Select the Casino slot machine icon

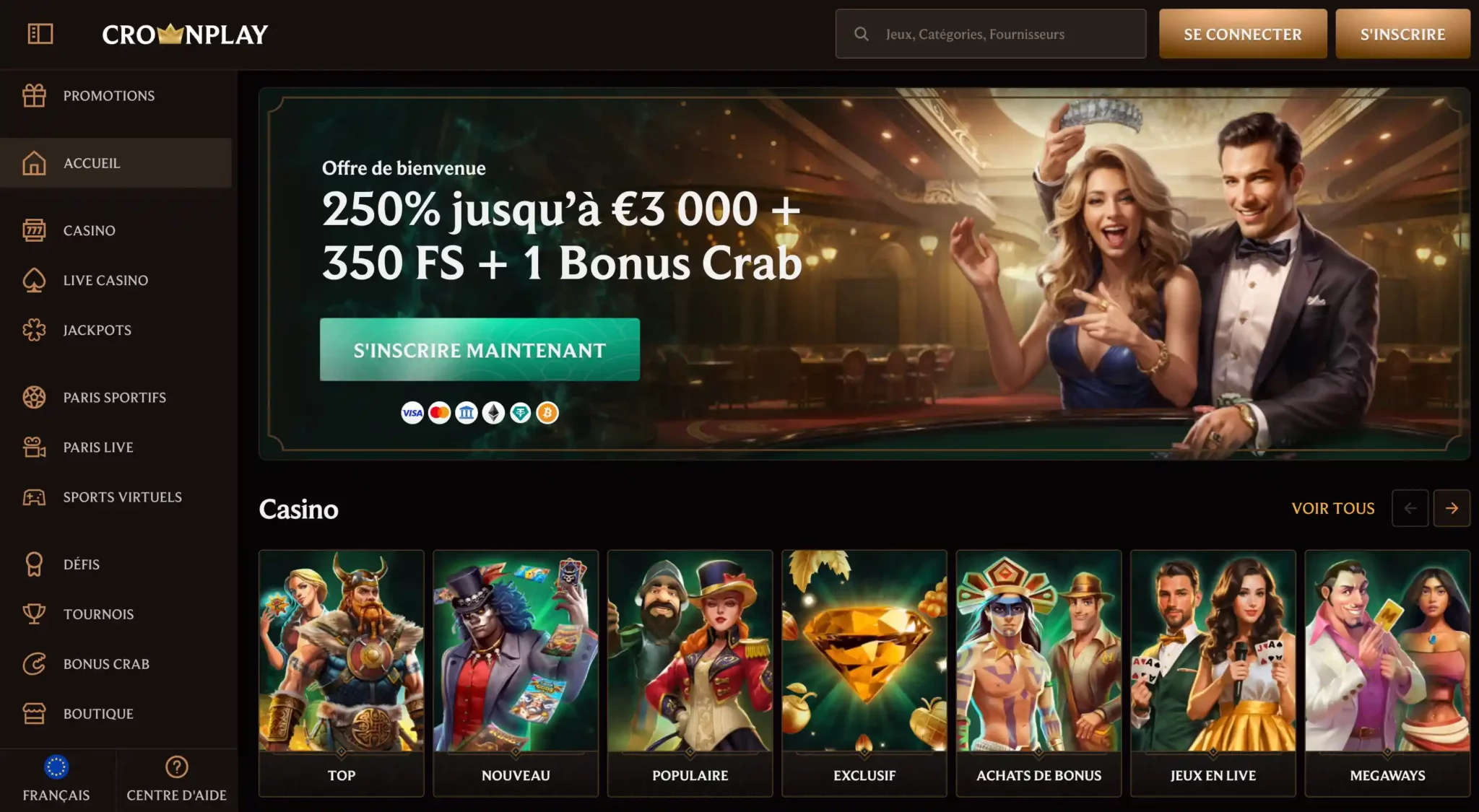pos(34,230)
